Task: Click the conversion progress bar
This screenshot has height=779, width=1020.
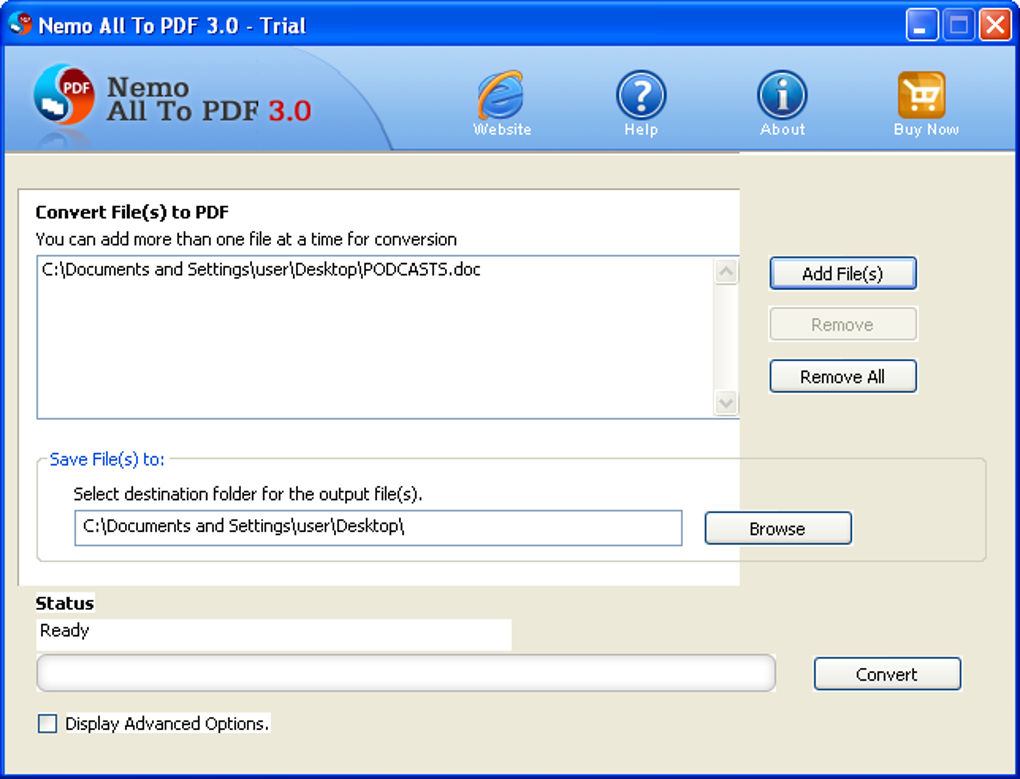Action: point(405,673)
